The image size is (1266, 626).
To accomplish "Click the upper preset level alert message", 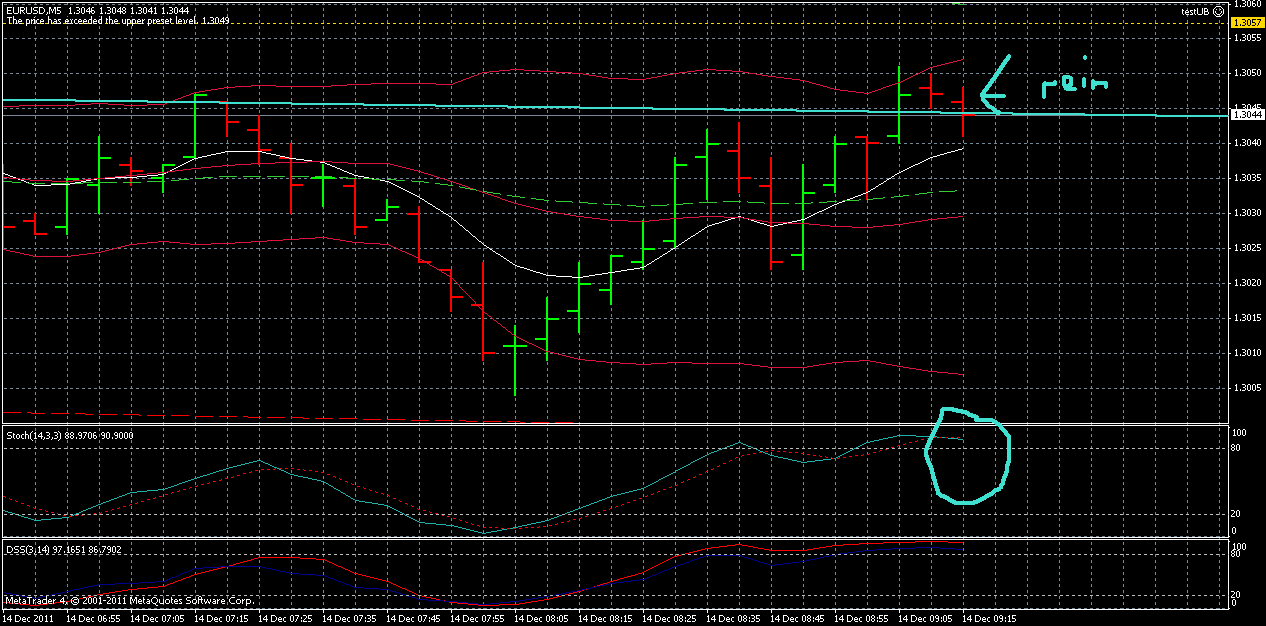I will pyautogui.click(x=118, y=19).
